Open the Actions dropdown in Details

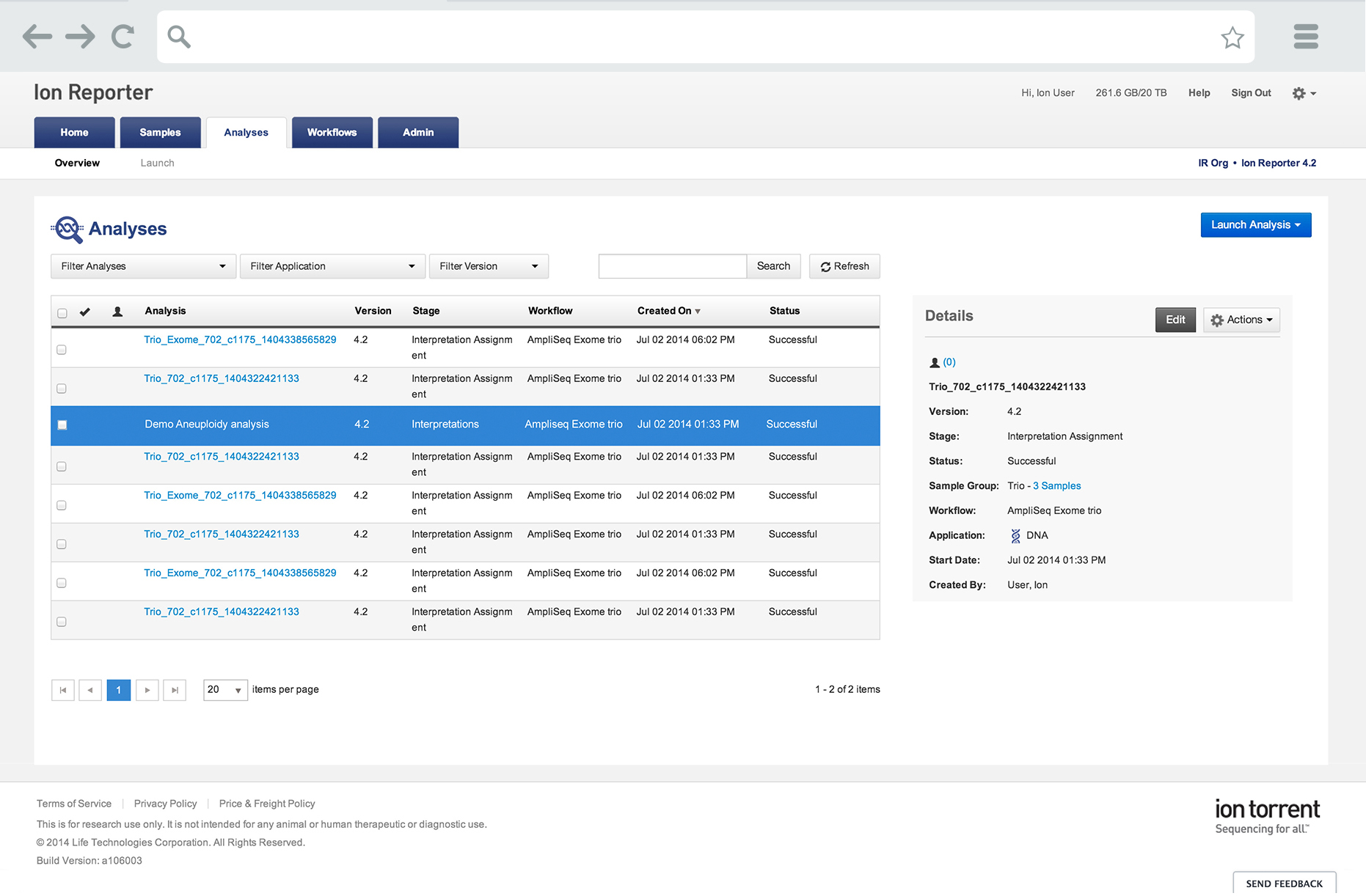1241,320
